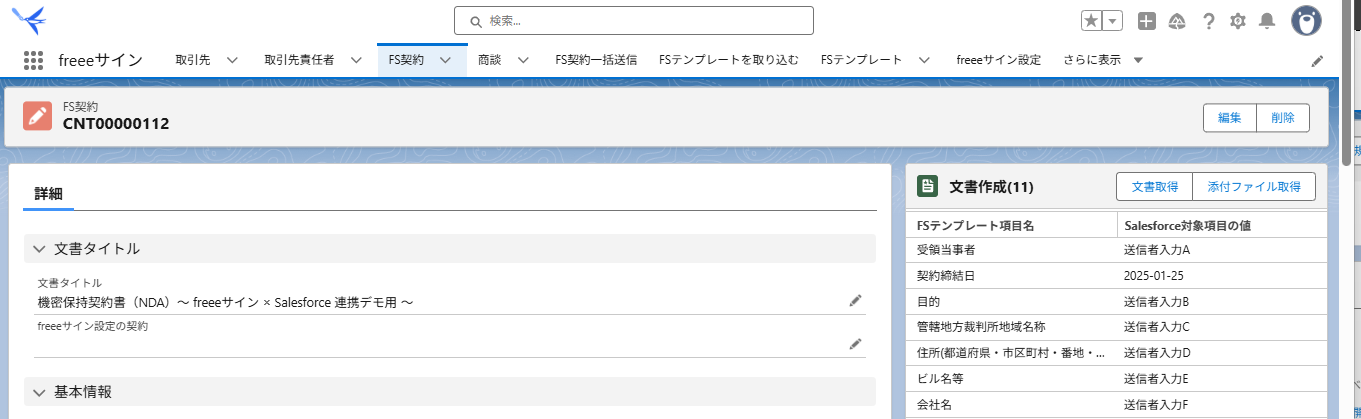
Task: Select the 目的 row
Action: coord(1117,301)
